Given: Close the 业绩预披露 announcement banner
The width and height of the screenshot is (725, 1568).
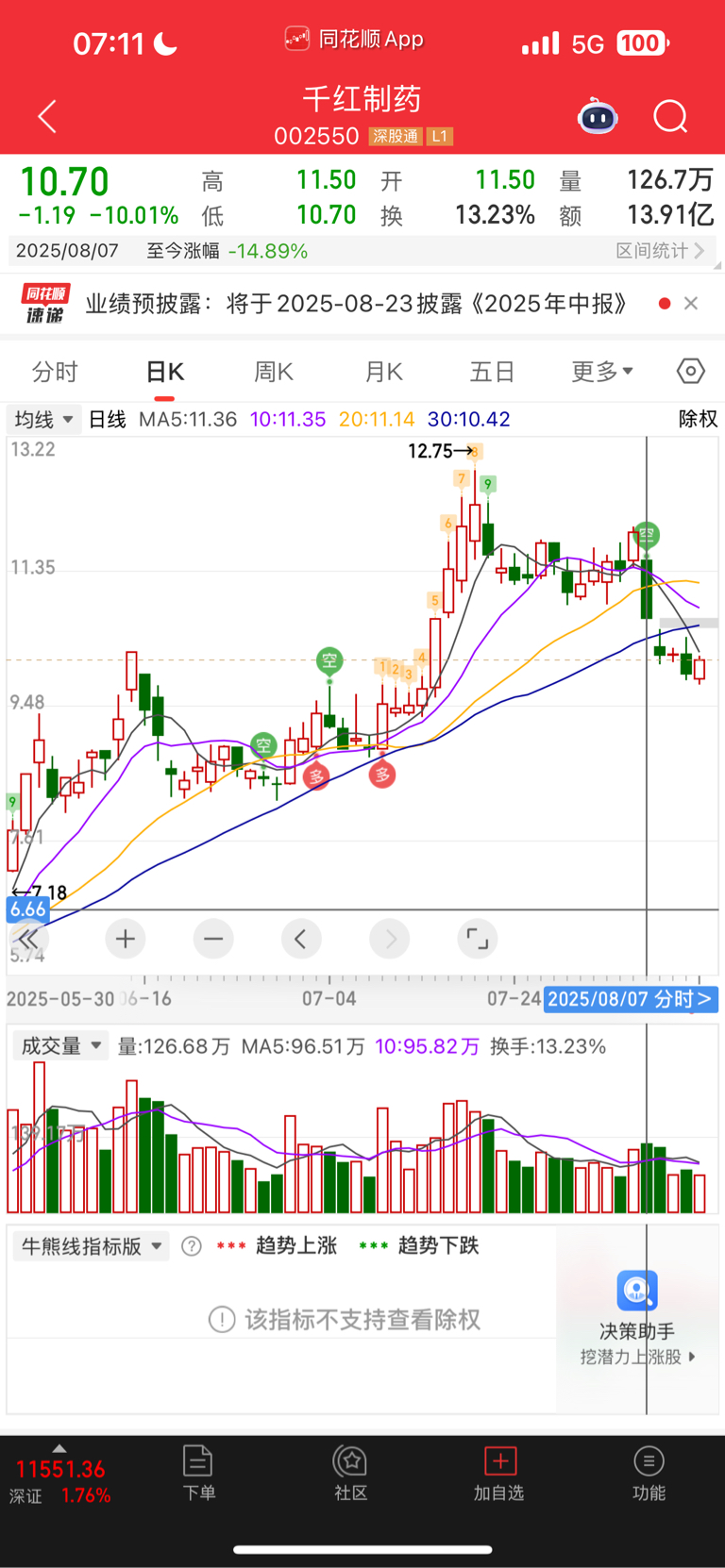Looking at the screenshot, I should point(691,303).
